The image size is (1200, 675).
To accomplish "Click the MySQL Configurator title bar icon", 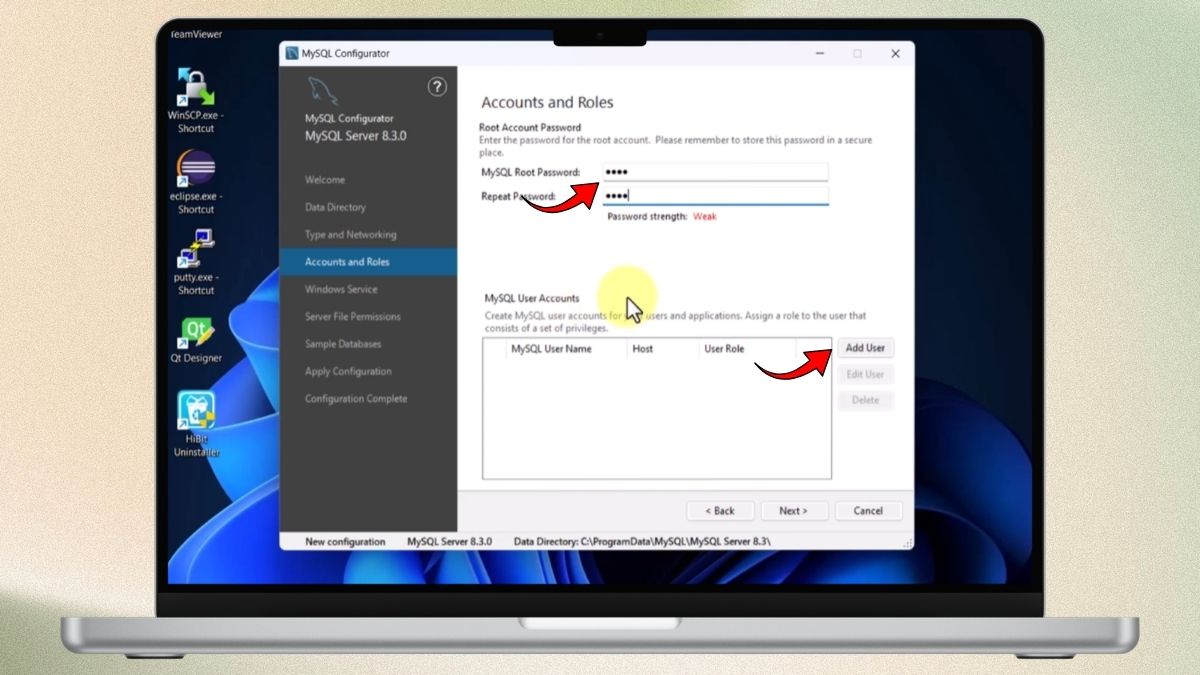I will (292, 54).
